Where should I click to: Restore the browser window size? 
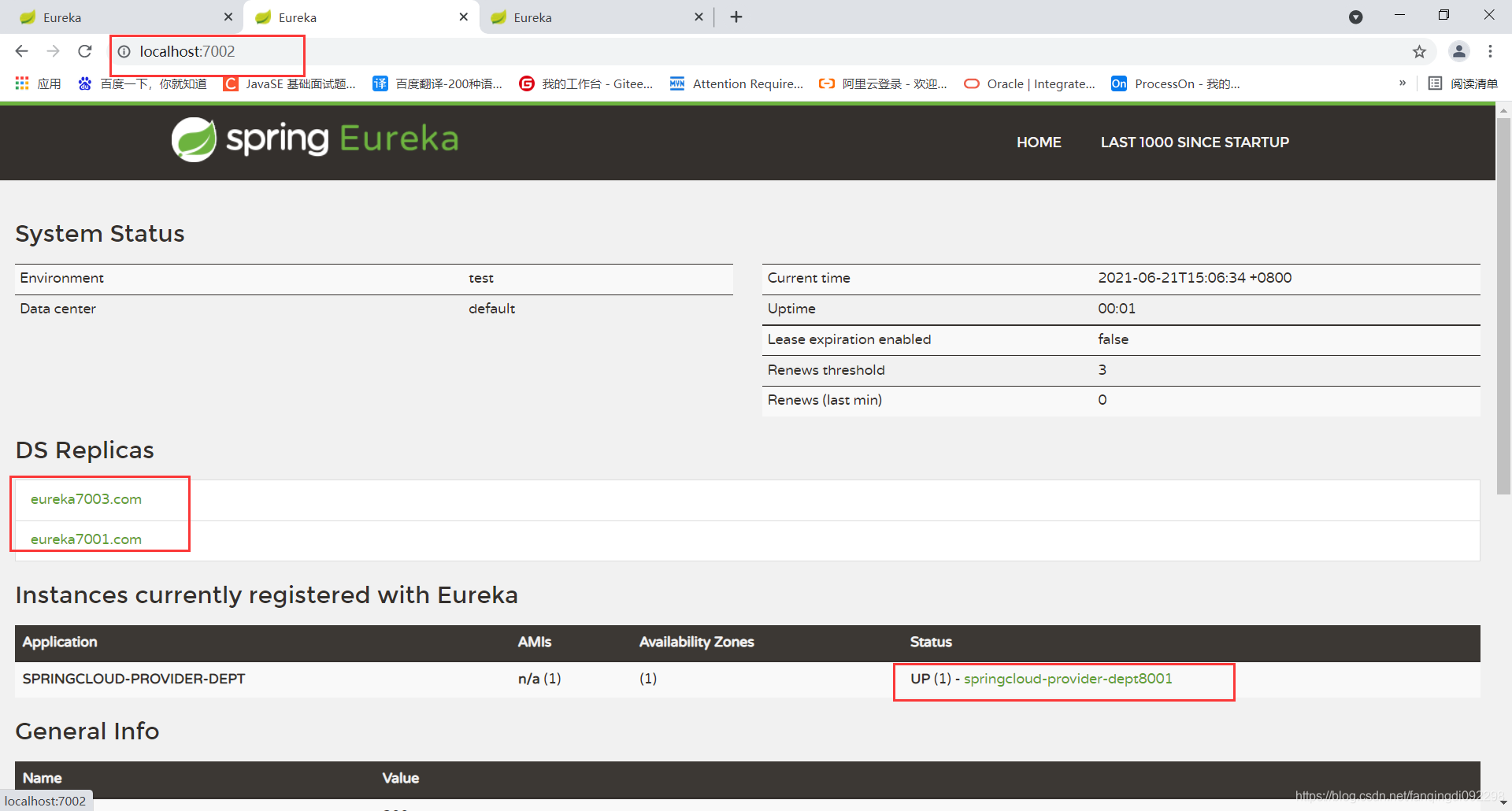[1443, 15]
